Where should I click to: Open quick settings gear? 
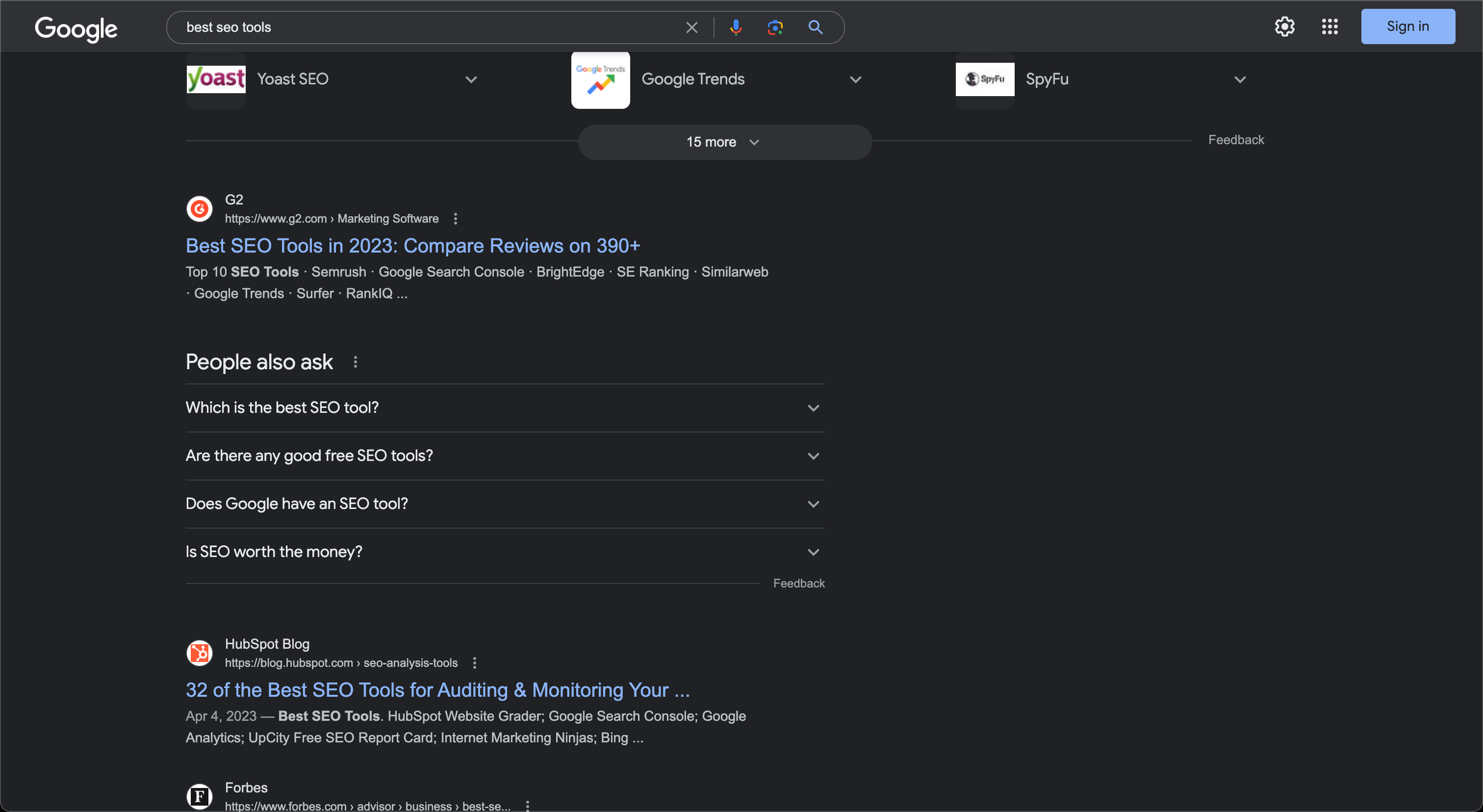click(x=1284, y=26)
